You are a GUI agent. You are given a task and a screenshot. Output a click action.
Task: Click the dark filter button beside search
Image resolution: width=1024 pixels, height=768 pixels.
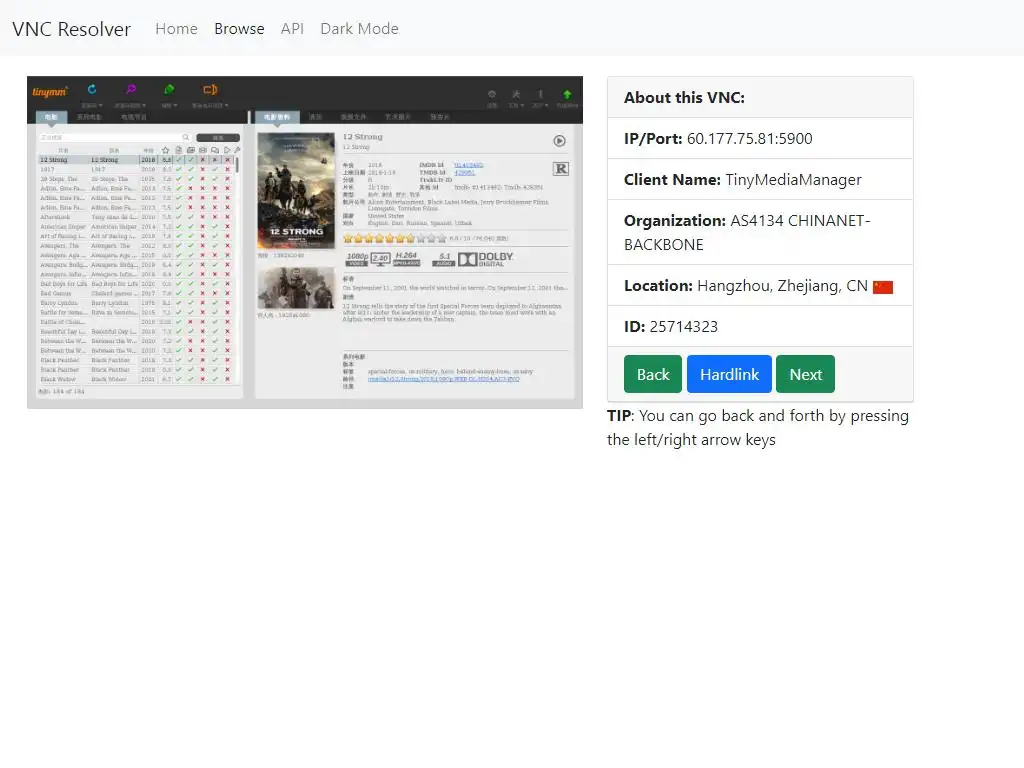[218, 138]
